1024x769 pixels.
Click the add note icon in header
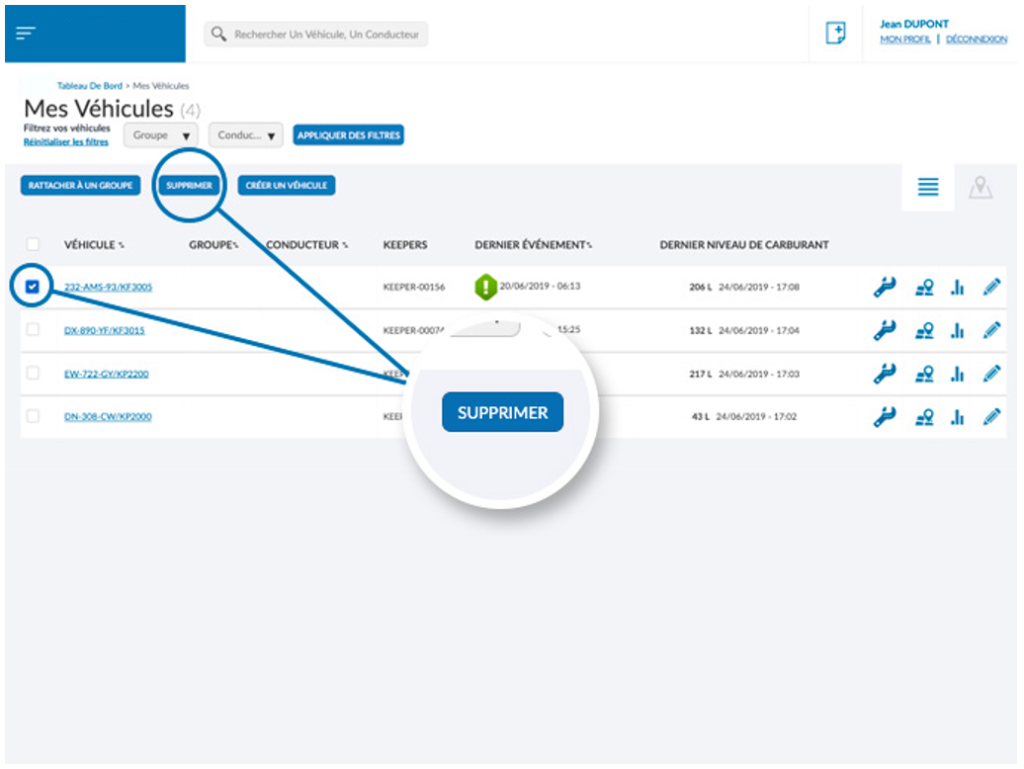pos(835,33)
